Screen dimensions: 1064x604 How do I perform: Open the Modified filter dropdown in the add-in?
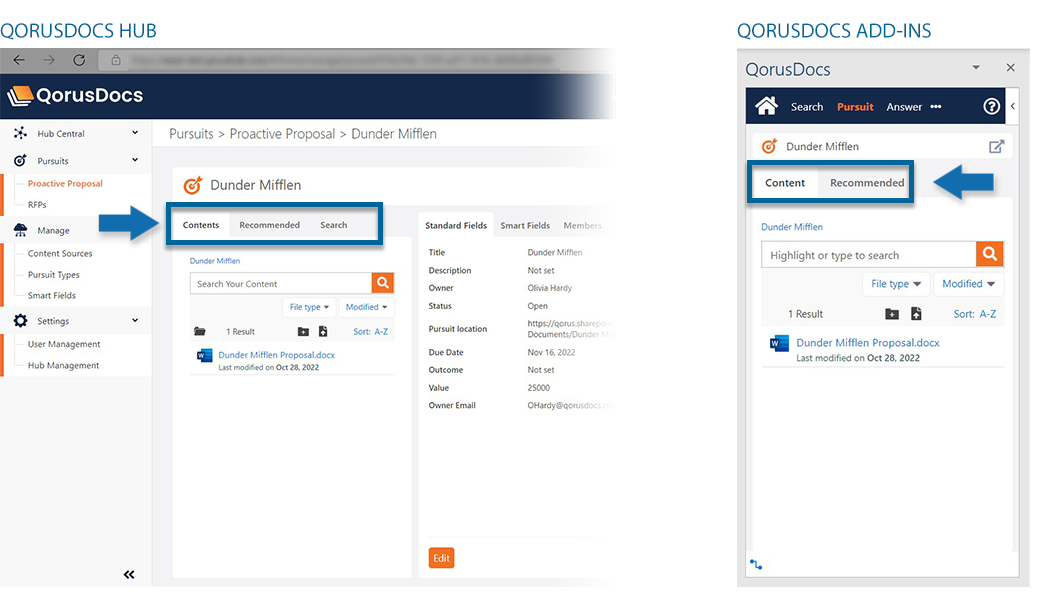click(x=968, y=284)
